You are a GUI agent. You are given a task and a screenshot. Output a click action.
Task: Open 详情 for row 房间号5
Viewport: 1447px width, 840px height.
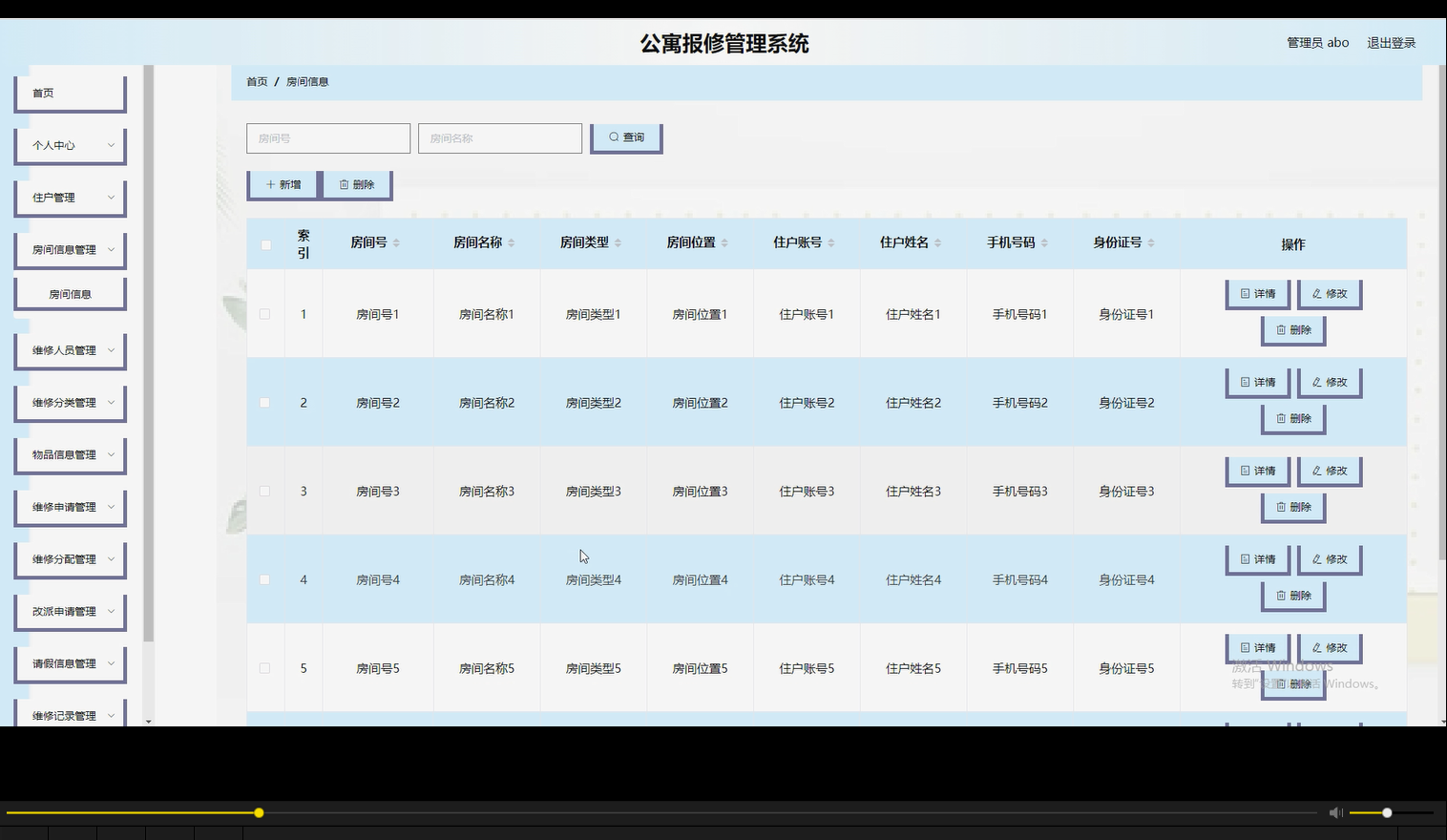pos(1257,648)
